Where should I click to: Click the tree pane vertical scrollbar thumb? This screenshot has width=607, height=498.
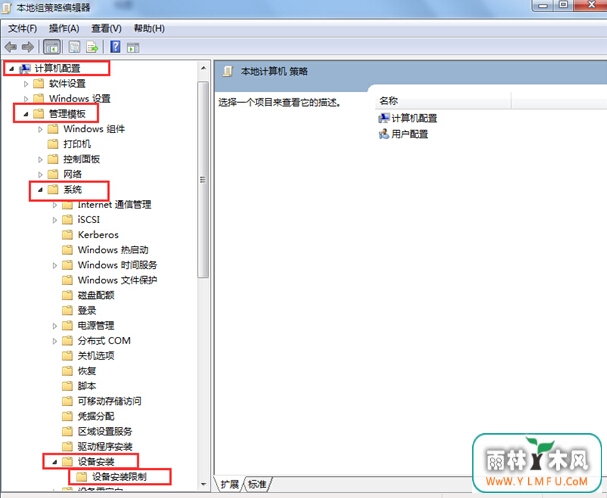pyautogui.click(x=203, y=179)
